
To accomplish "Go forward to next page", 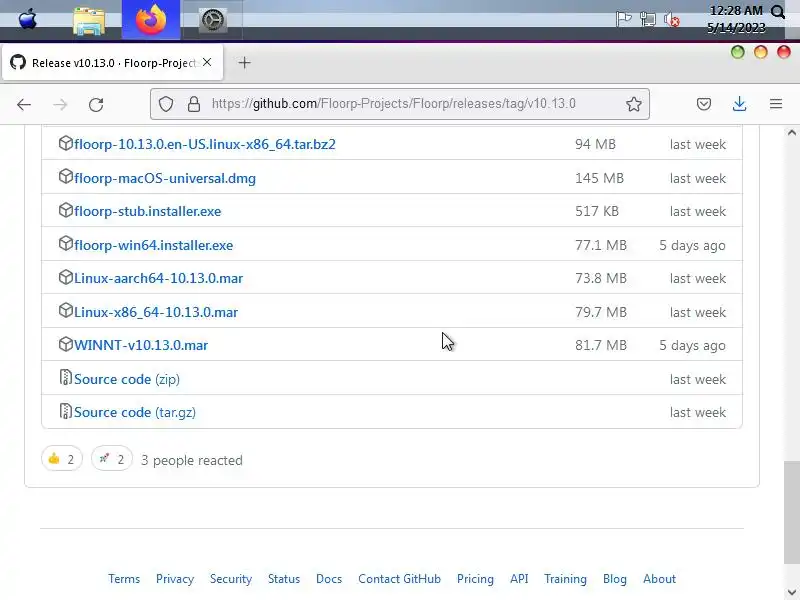I will [x=60, y=105].
